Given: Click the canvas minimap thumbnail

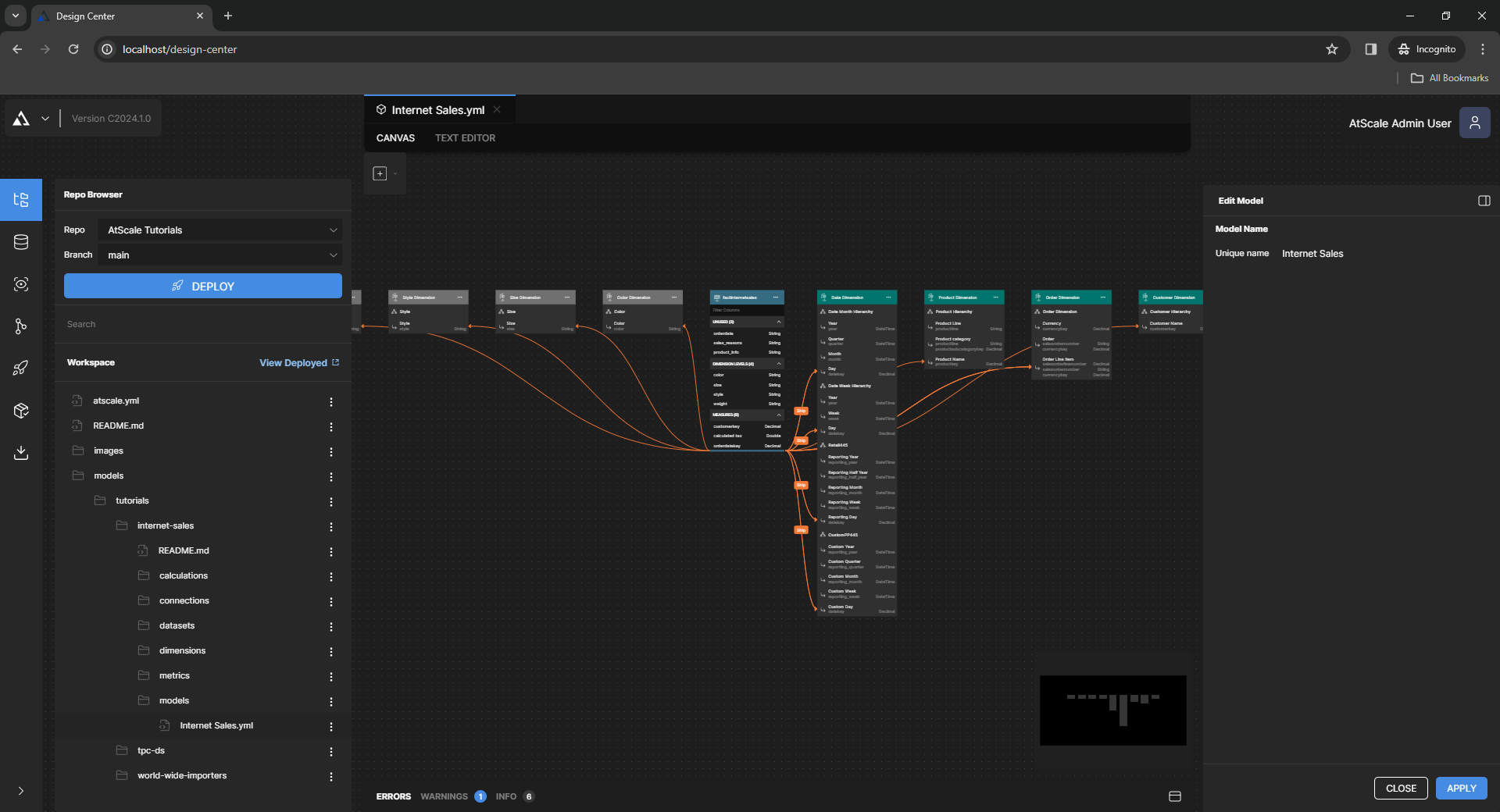Looking at the screenshot, I should point(1112,710).
